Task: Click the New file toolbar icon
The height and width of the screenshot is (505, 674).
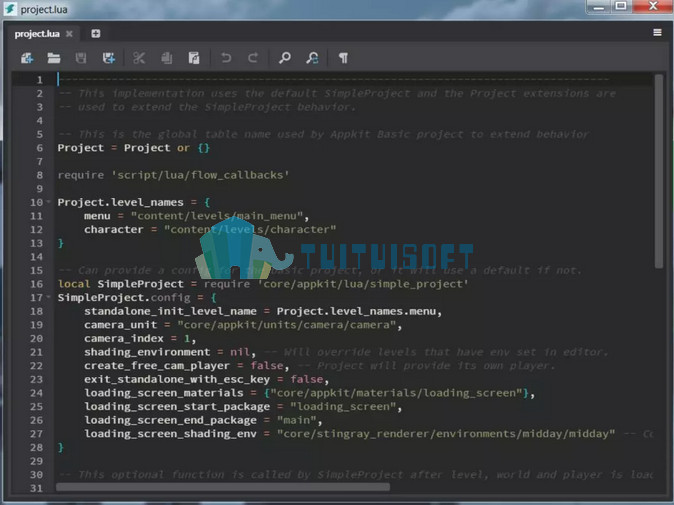Action: [x=27, y=58]
